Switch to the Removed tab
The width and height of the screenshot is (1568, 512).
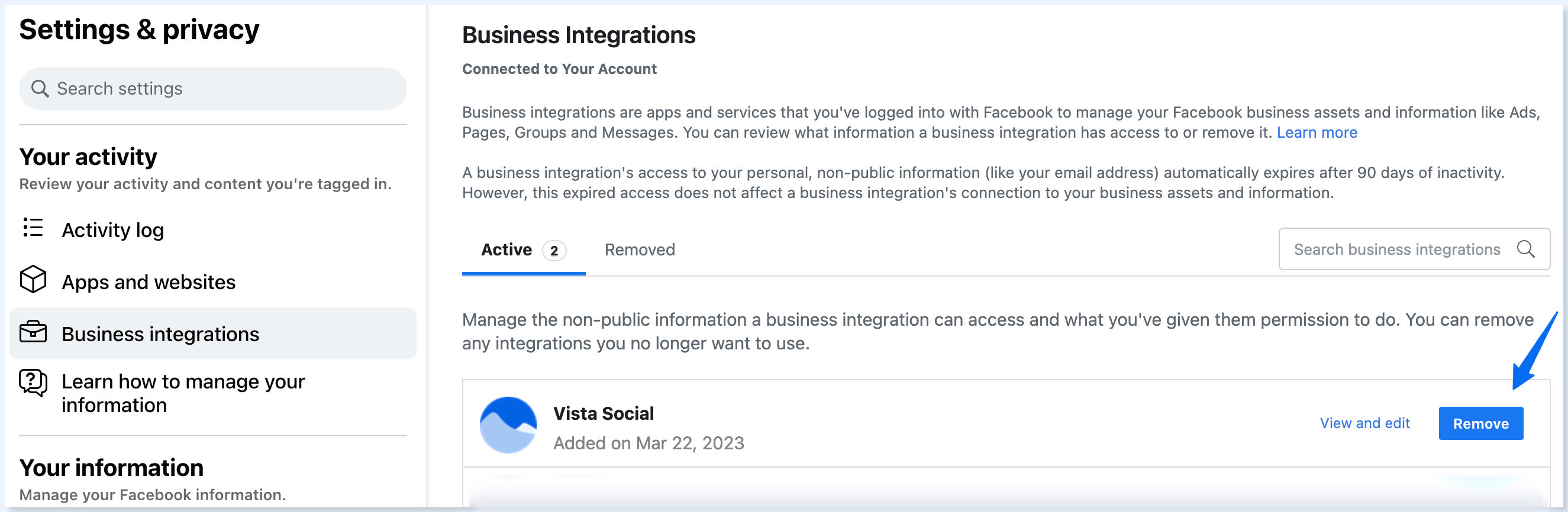[x=639, y=250]
